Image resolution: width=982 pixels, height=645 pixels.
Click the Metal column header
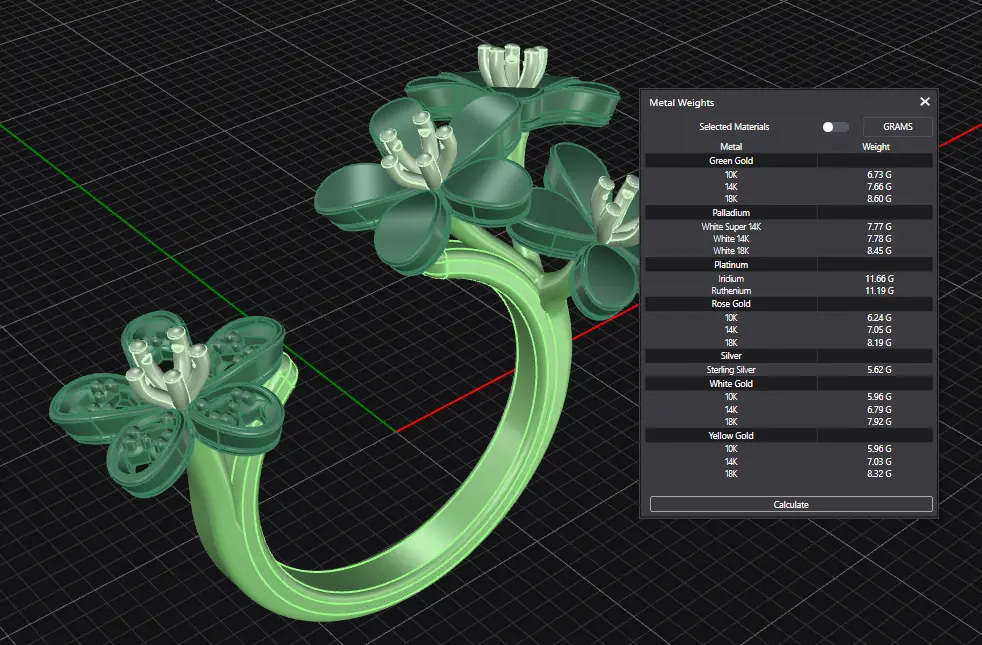tap(731, 147)
